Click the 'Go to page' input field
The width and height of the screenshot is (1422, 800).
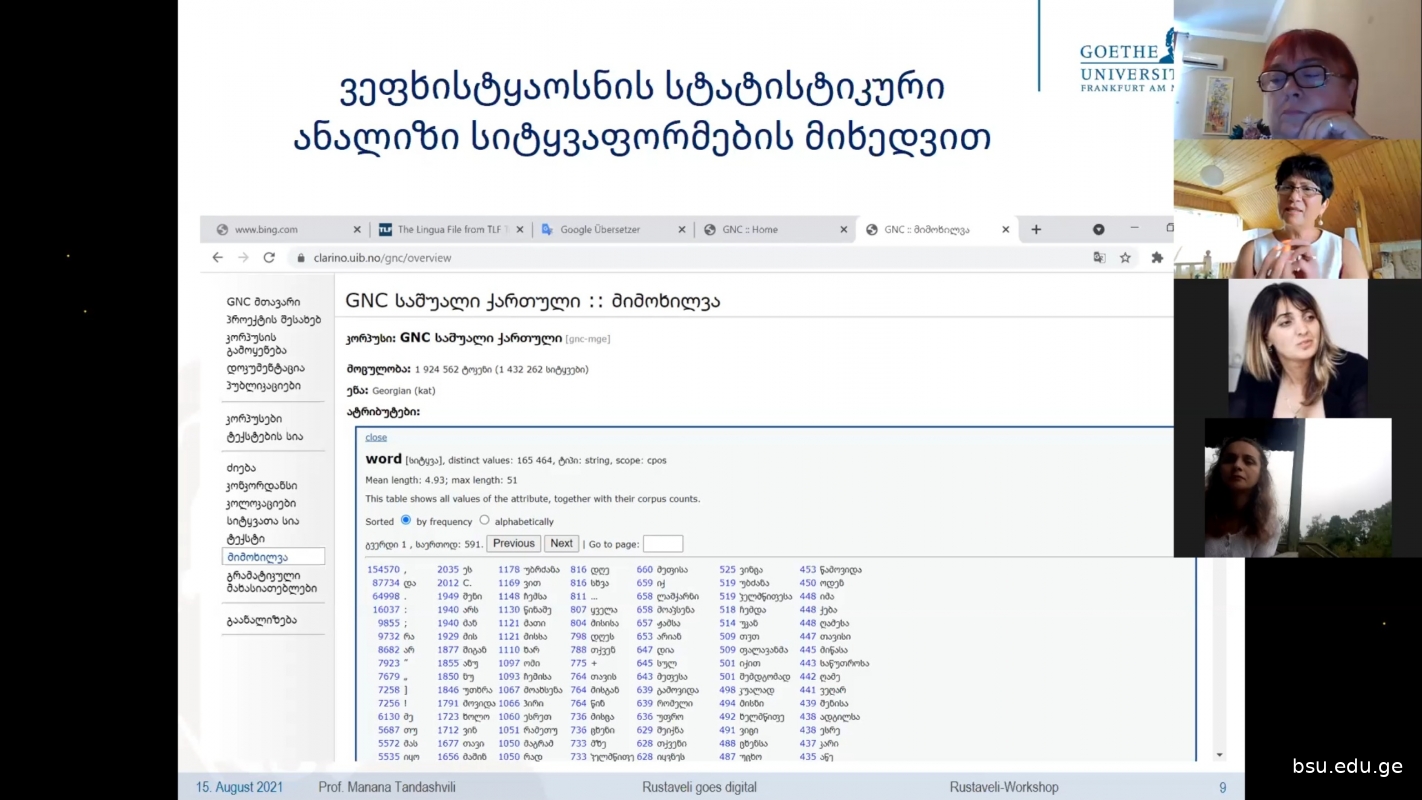(x=662, y=544)
